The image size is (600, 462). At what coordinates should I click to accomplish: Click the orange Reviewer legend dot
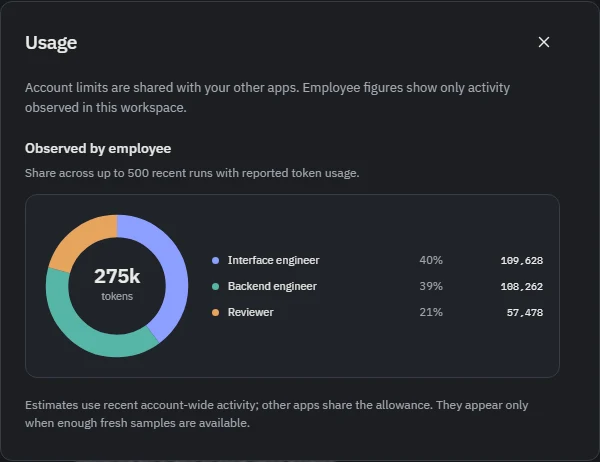coord(215,312)
